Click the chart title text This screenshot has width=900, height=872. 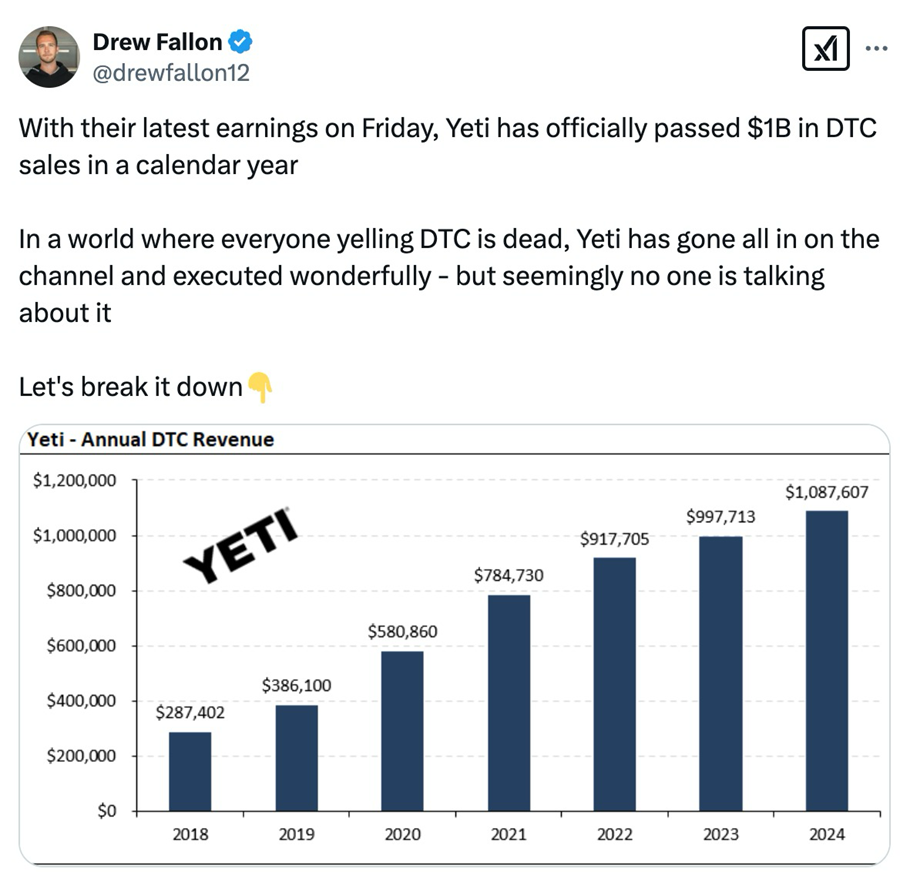pyautogui.click(x=148, y=439)
